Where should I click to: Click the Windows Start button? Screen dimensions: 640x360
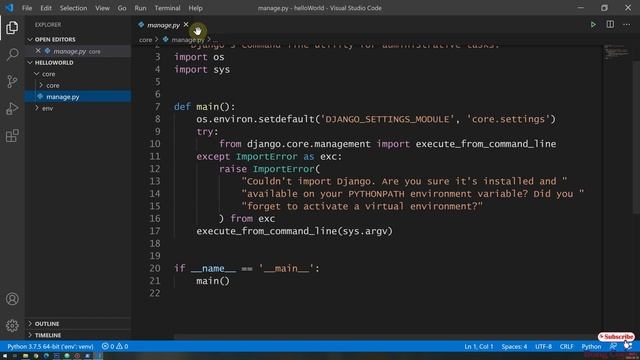click(4, 356)
